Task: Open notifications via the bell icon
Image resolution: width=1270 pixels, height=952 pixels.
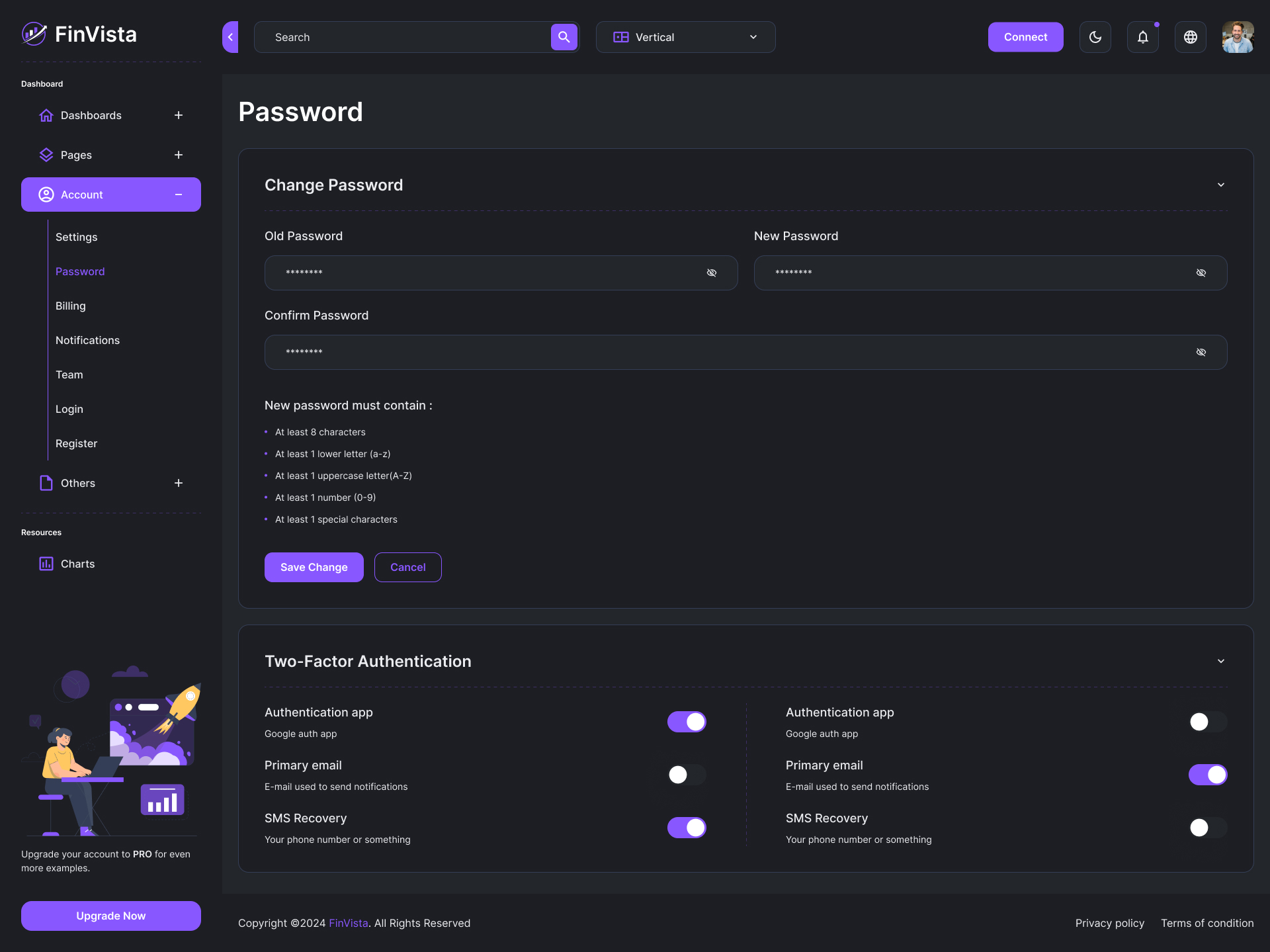Action: click(1142, 37)
